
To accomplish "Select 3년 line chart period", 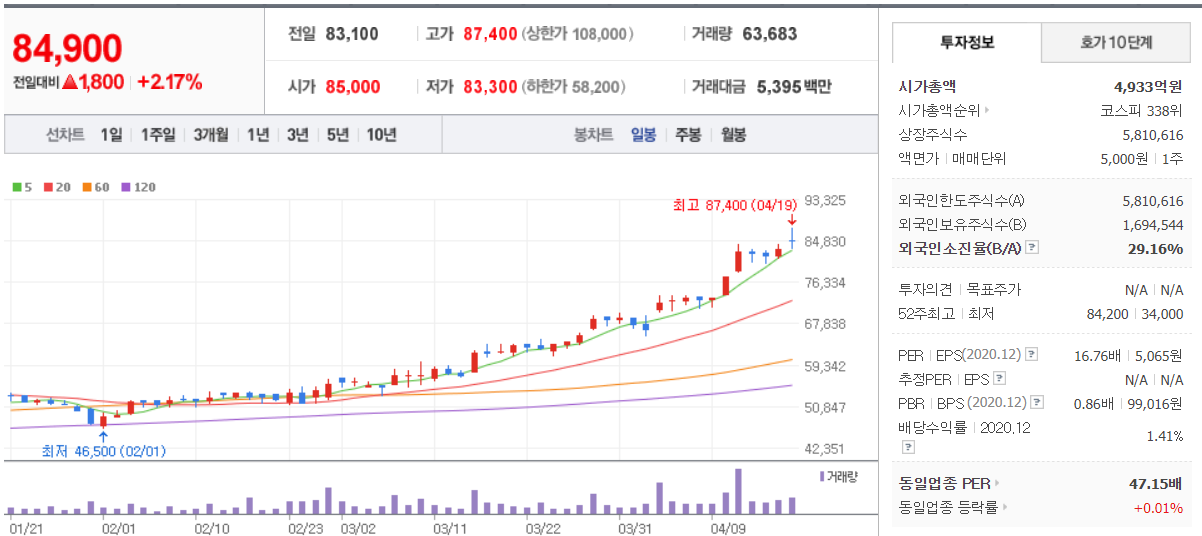I will (298, 135).
